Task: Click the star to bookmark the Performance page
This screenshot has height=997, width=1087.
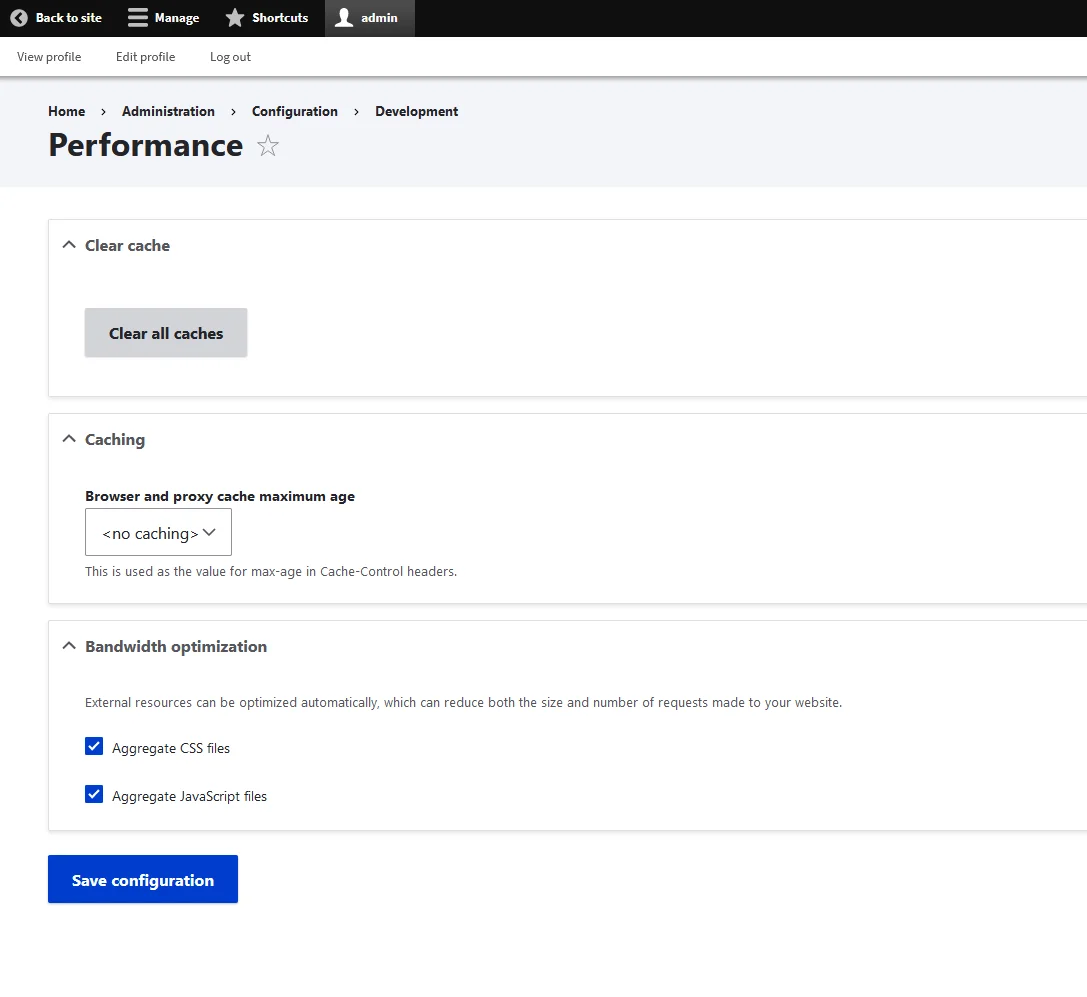Action: coord(267,146)
